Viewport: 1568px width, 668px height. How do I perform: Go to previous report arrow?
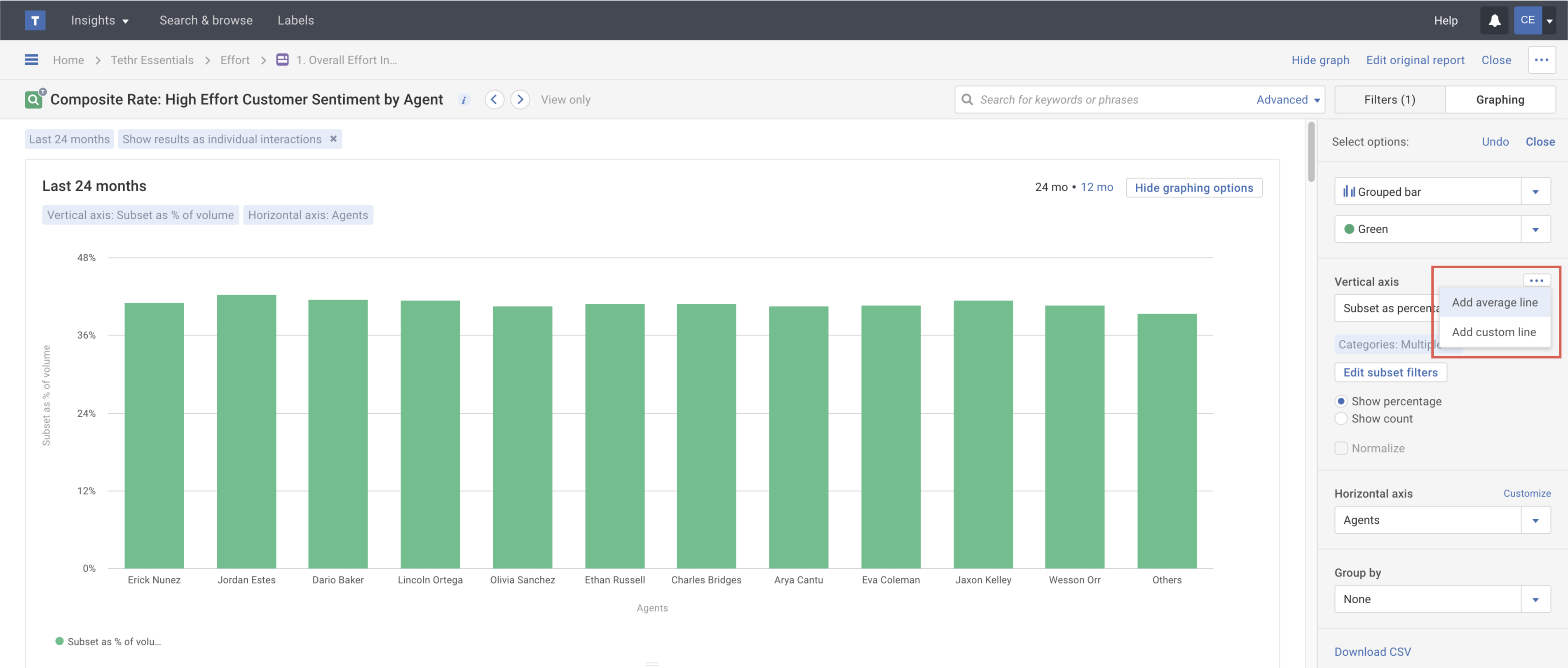pyautogui.click(x=494, y=99)
